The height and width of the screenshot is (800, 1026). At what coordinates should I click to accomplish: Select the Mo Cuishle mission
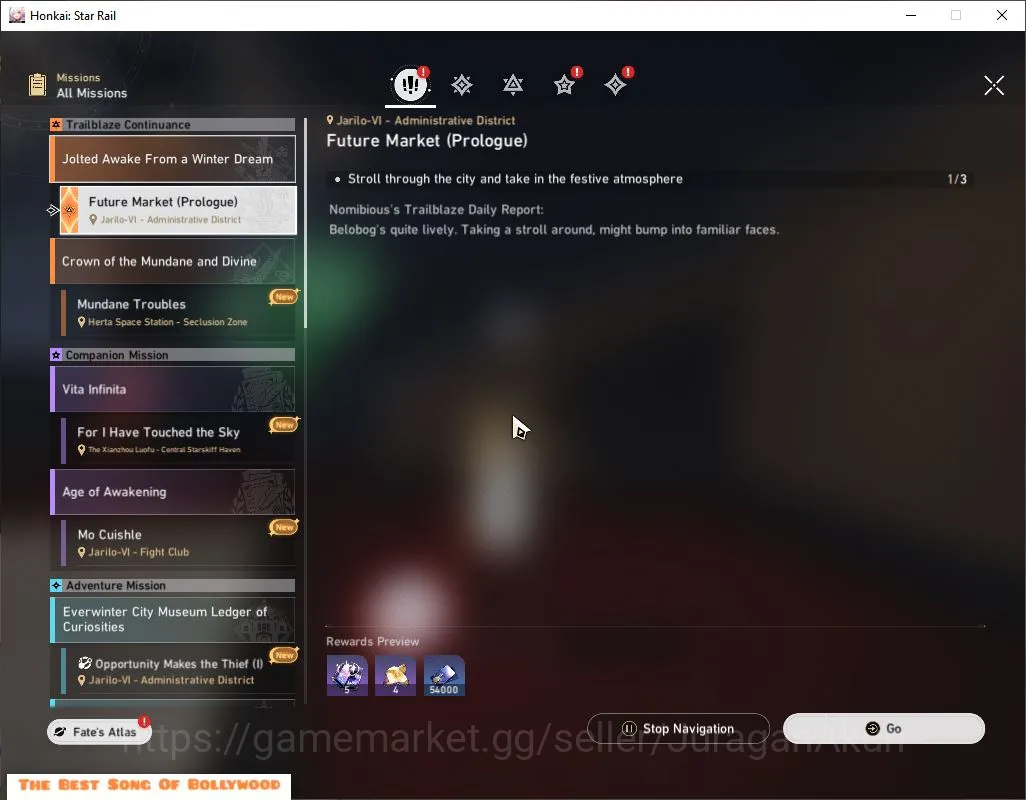pos(178,542)
